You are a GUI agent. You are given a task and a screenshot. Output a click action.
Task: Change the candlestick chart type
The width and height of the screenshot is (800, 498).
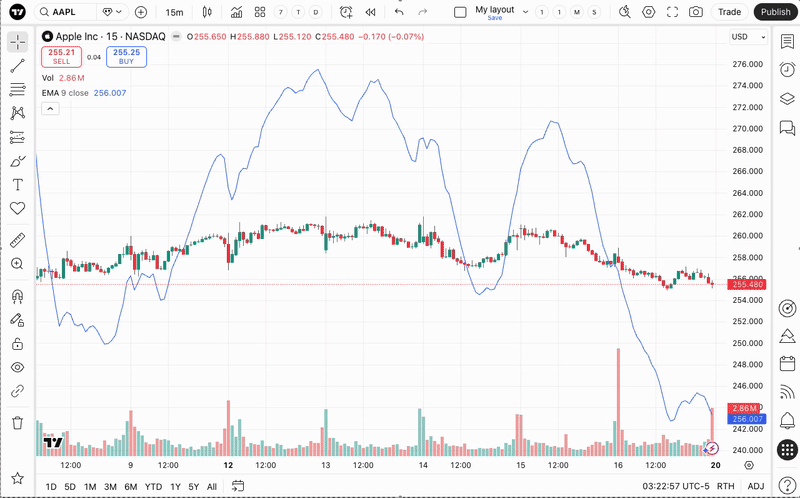(207, 12)
